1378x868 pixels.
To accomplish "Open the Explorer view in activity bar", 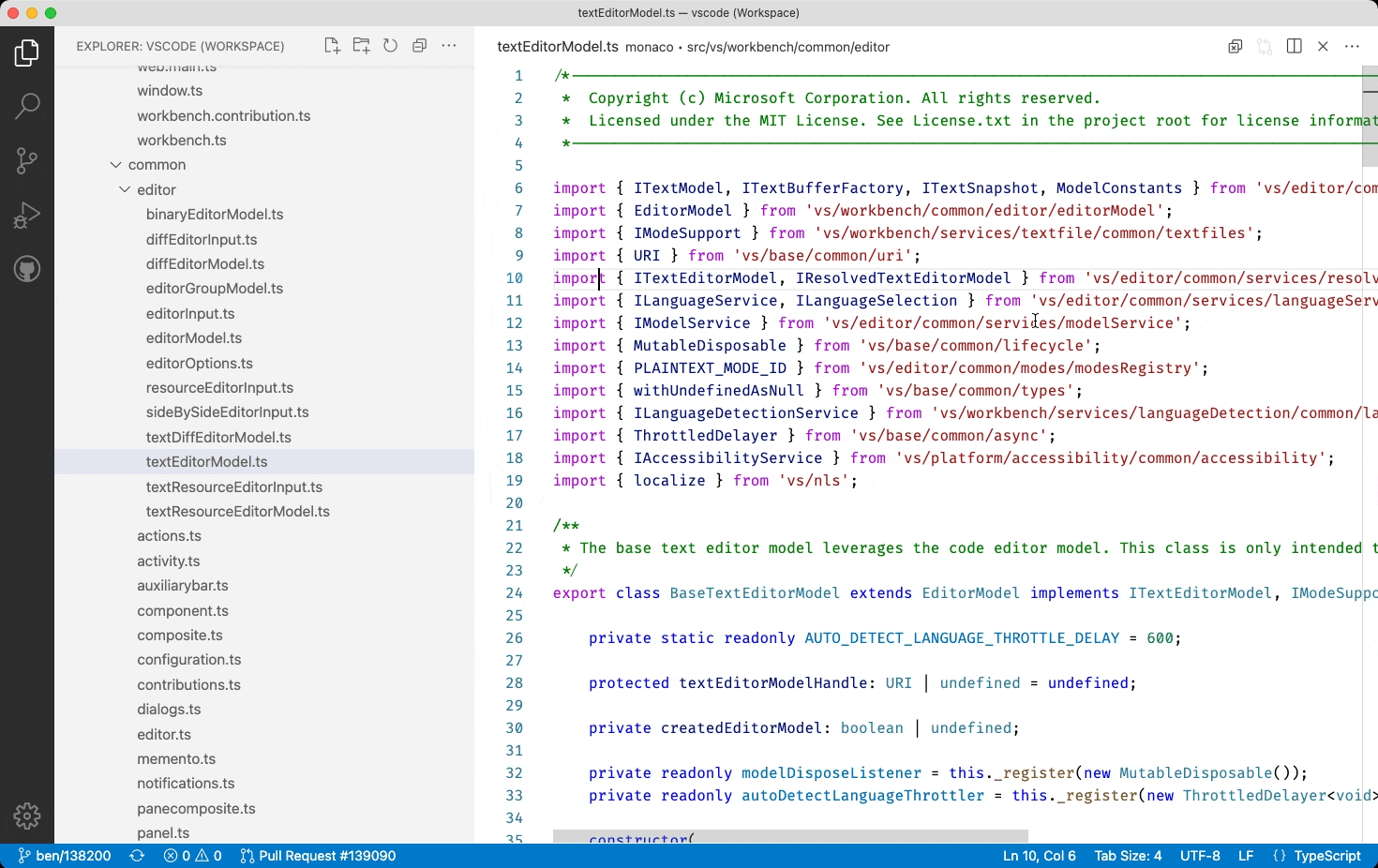I will (27, 53).
